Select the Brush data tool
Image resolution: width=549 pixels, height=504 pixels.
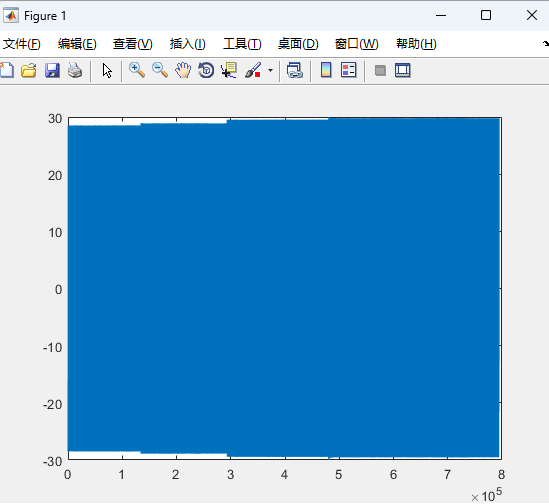pyautogui.click(x=253, y=70)
